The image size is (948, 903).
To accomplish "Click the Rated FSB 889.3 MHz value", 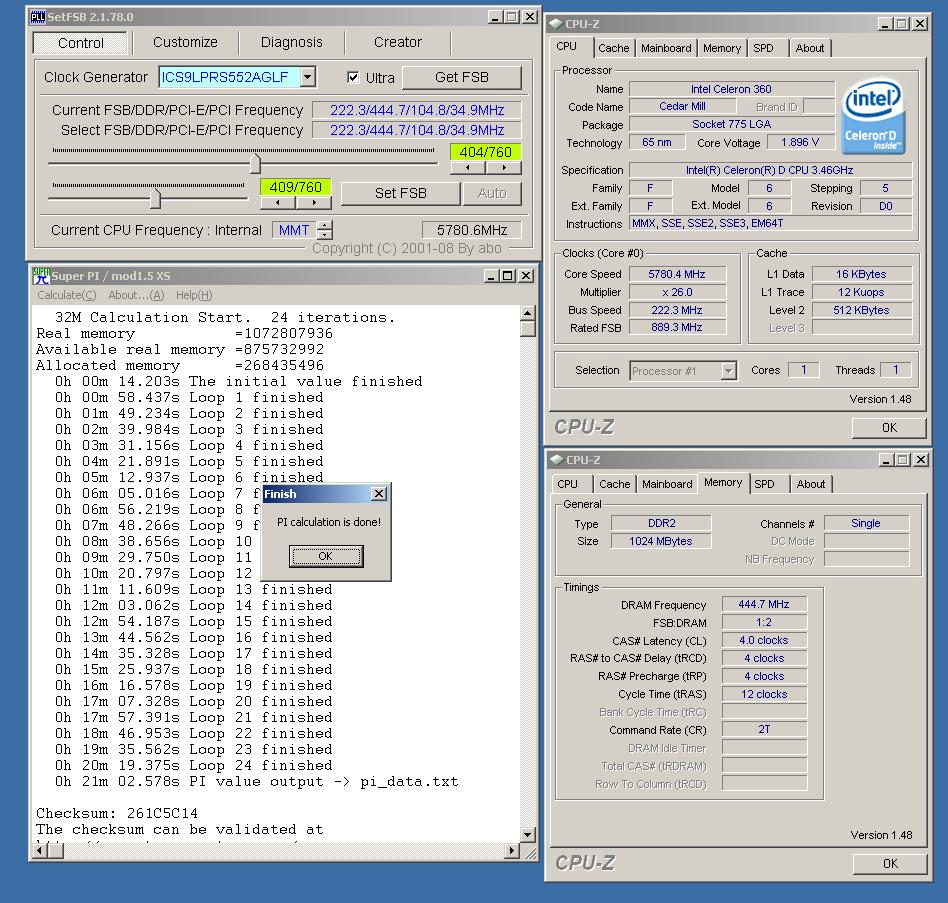I will 677,327.
